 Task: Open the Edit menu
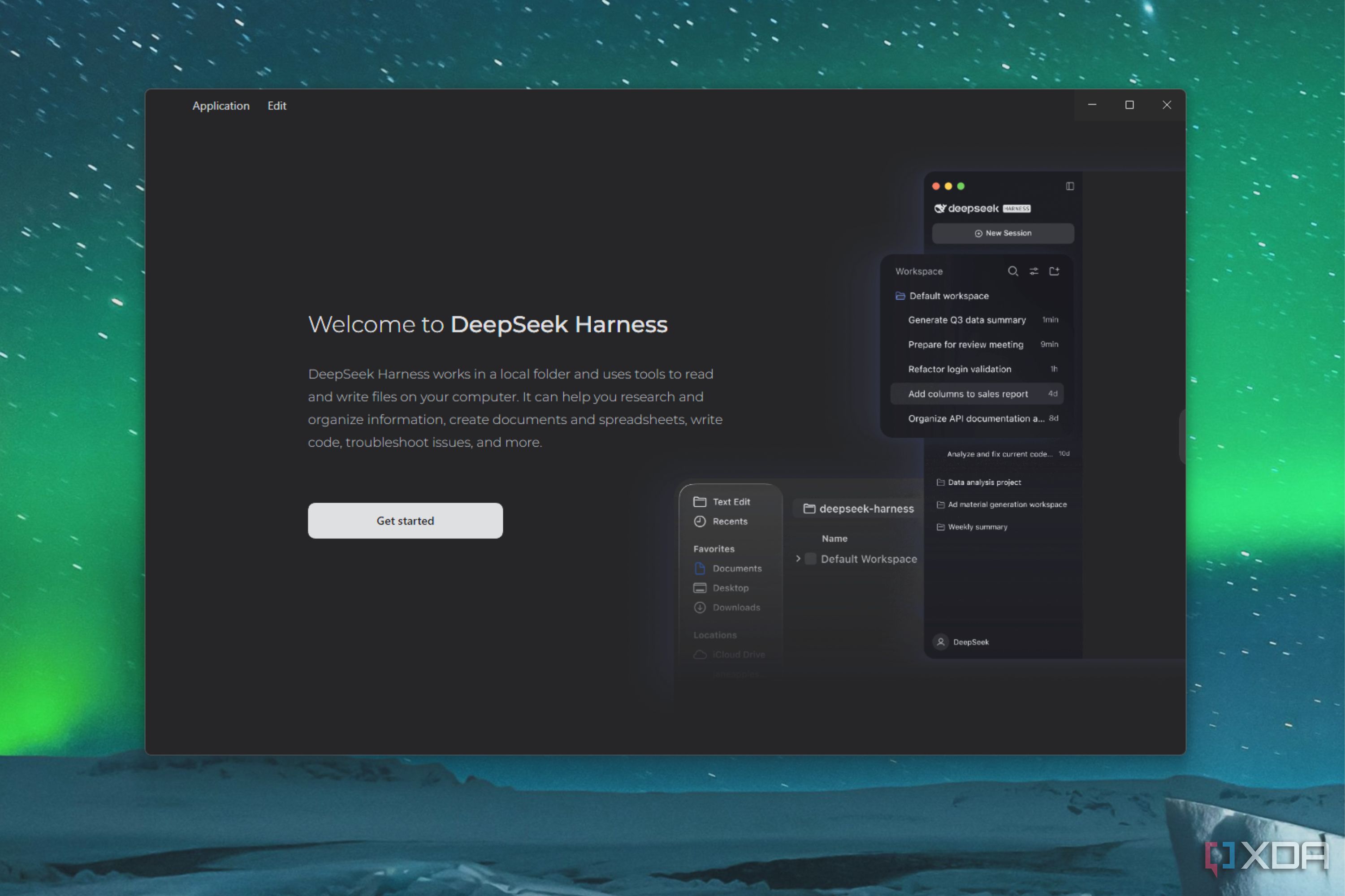coord(277,106)
